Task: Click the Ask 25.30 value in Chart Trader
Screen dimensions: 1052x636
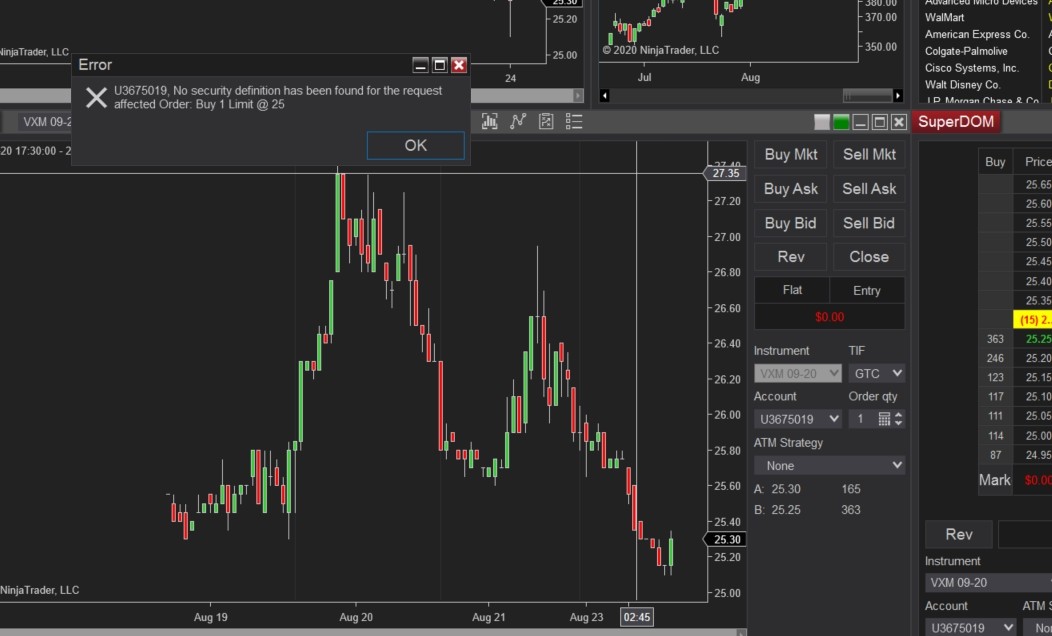Action: pos(786,489)
